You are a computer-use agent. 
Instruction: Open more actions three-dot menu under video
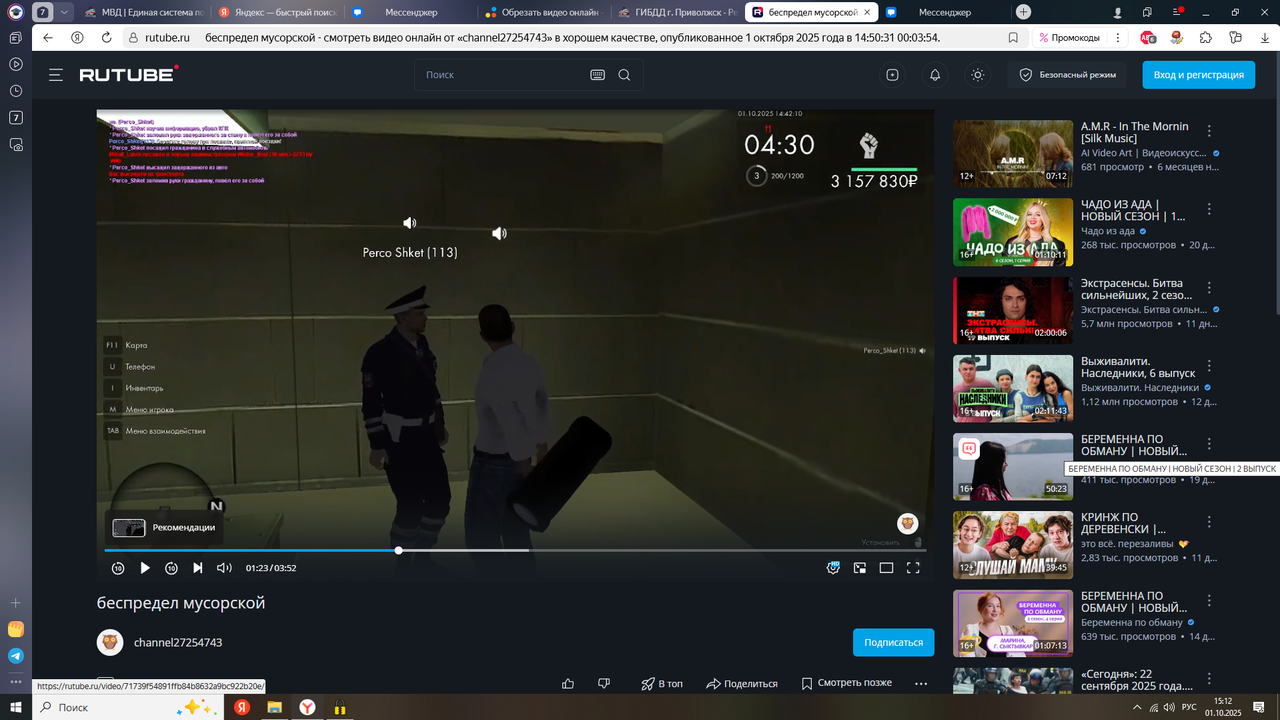tap(921, 684)
